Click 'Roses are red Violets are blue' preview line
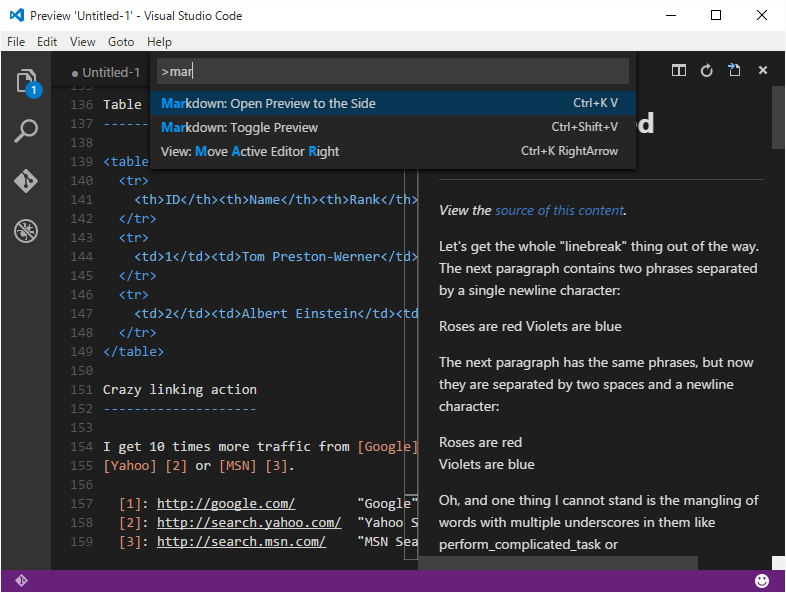 click(x=530, y=326)
